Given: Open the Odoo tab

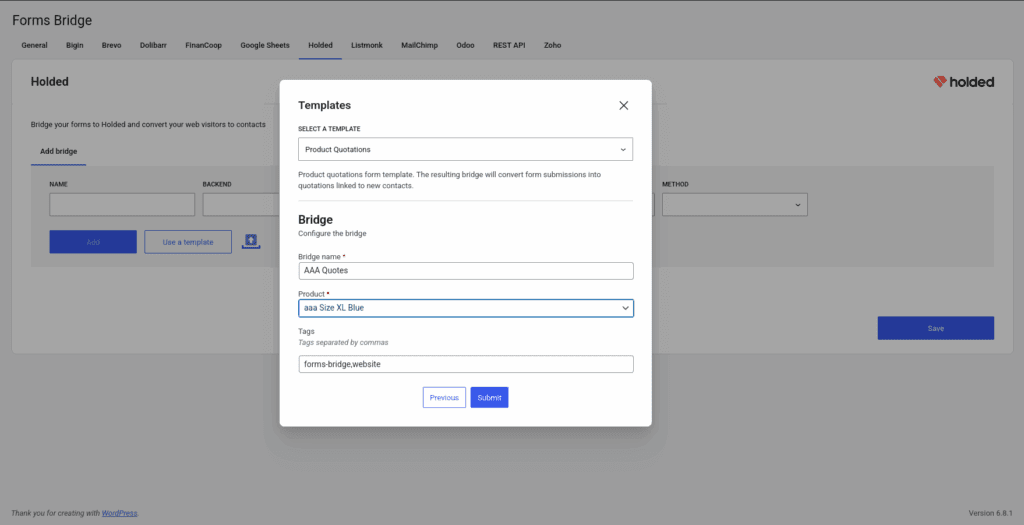Looking at the screenshot, I should point(466,46).
